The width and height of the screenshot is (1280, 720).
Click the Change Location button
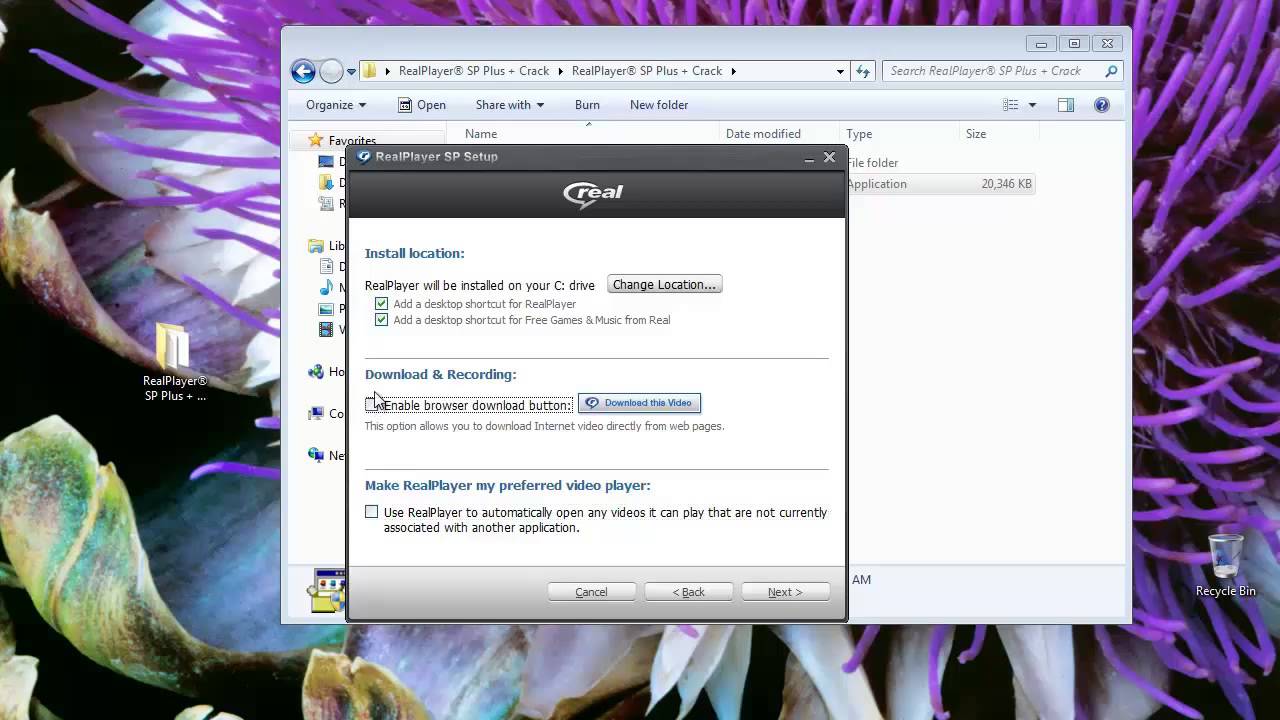click(664, 285)
